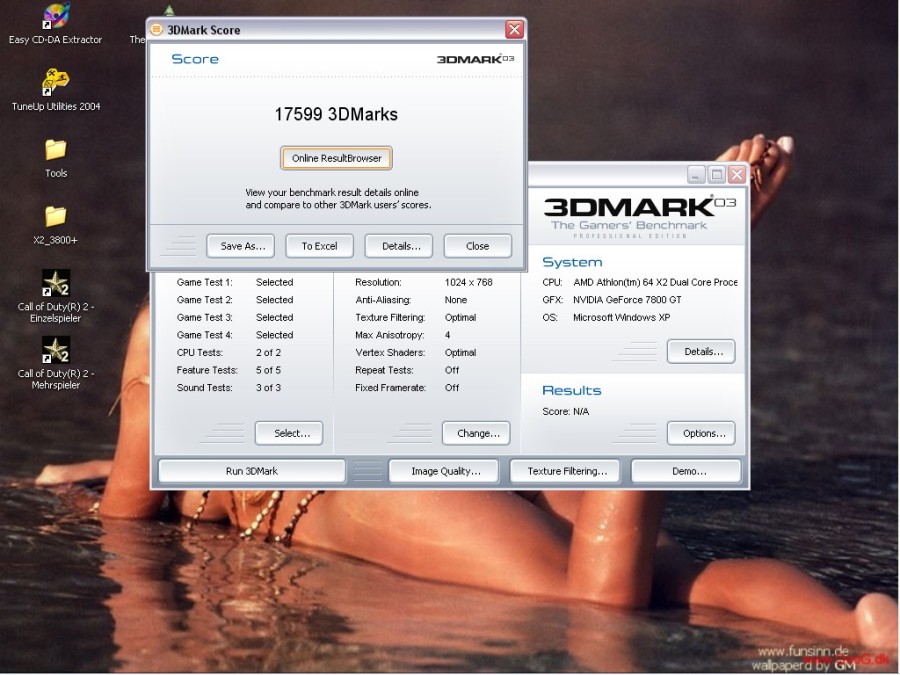Viewport: 900px width, 675px height.
Task: Click Save As in Score dialog
Action: pyautogui.click(x=240, y=246)
